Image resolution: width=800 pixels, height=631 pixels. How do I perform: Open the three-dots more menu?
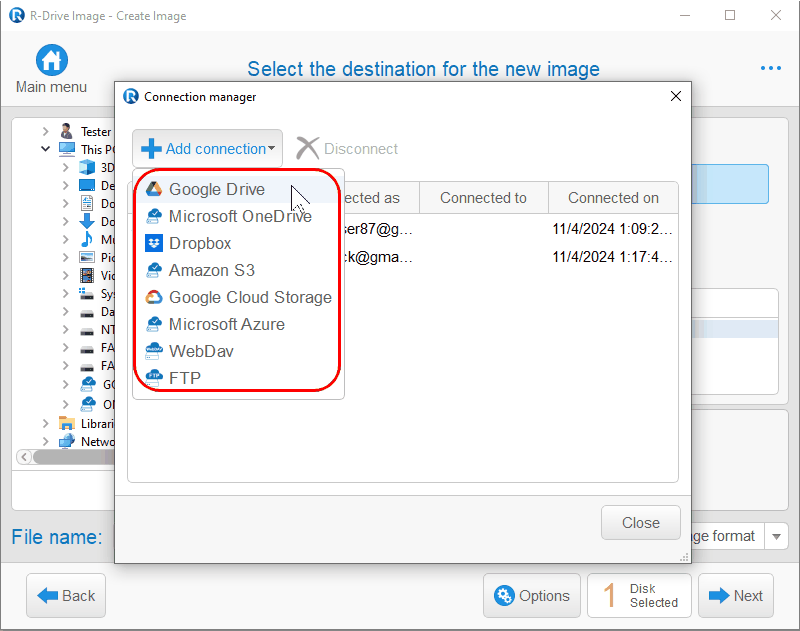770,68
